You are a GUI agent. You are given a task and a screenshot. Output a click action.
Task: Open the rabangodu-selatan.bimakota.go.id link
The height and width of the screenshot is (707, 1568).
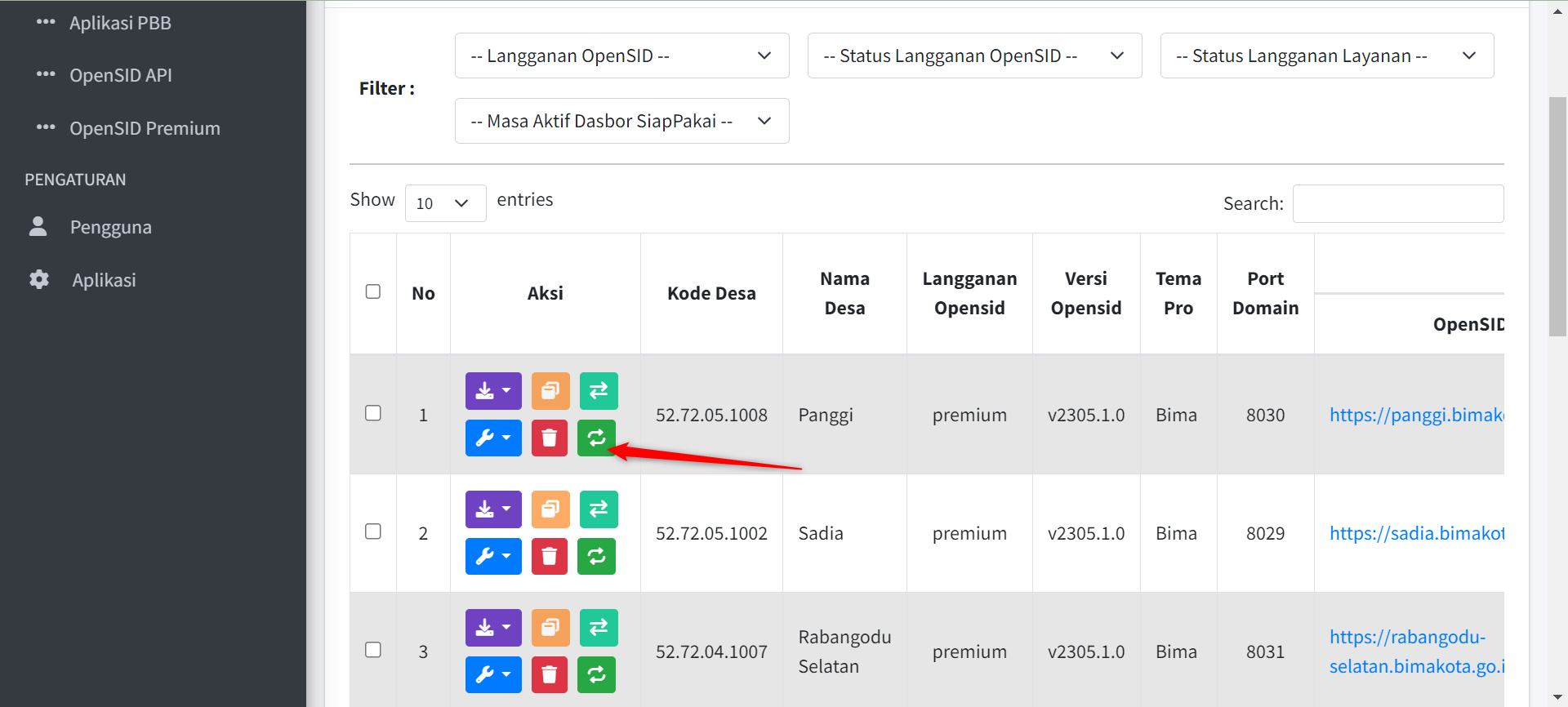(x=1416, y=651)
